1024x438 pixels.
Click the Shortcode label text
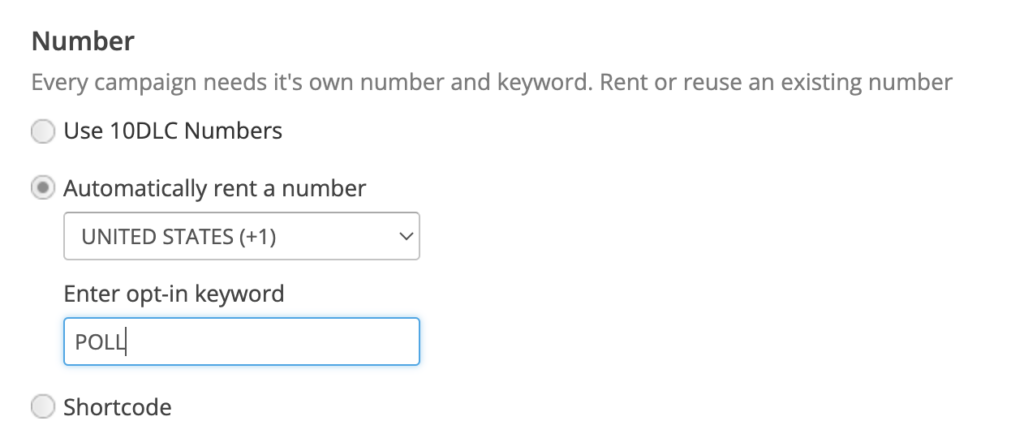tap(118, 407)
